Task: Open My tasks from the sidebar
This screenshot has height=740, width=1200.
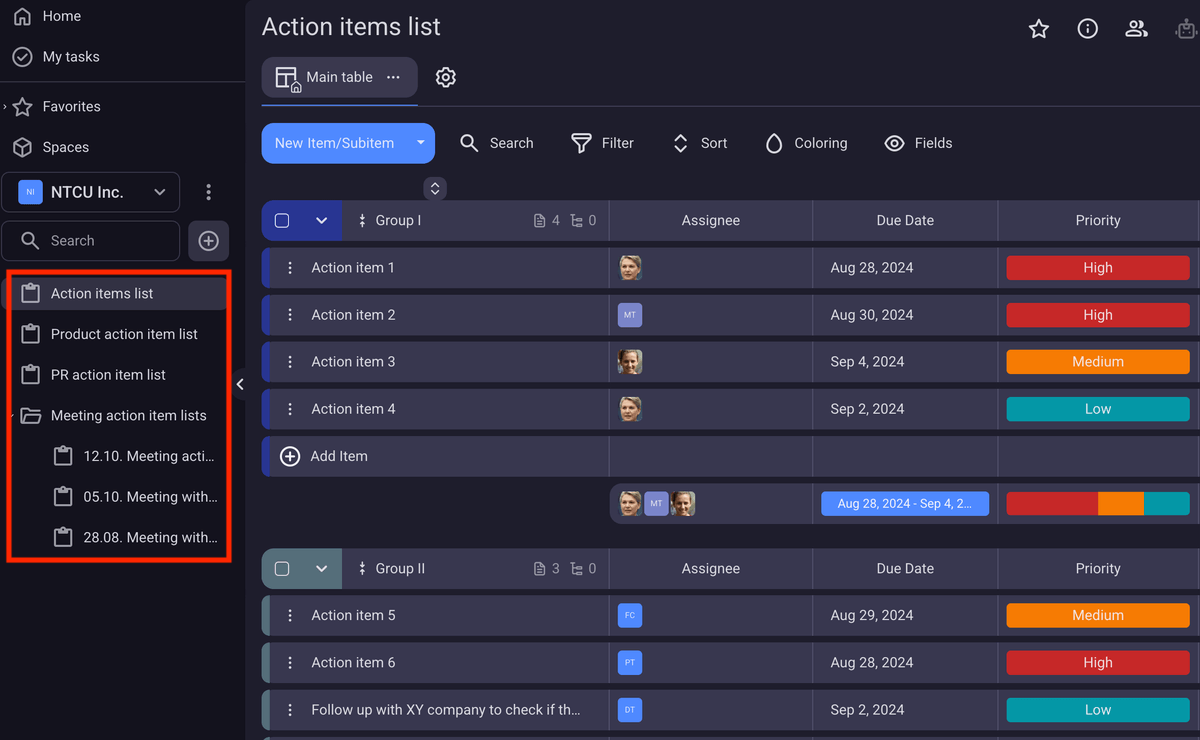Action: click(x=70, y=57)
